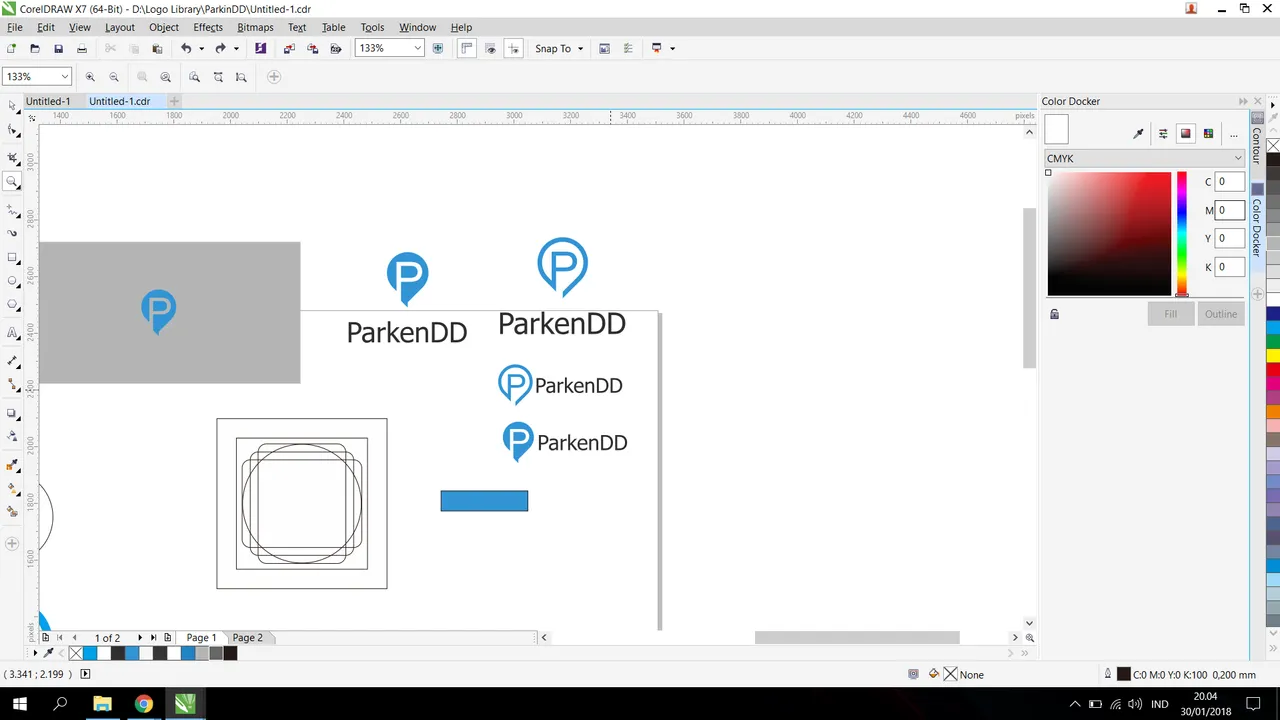Screen dimensions: 1280x720
Task: Open the Effects menu
Action: (x=208, y=27)
